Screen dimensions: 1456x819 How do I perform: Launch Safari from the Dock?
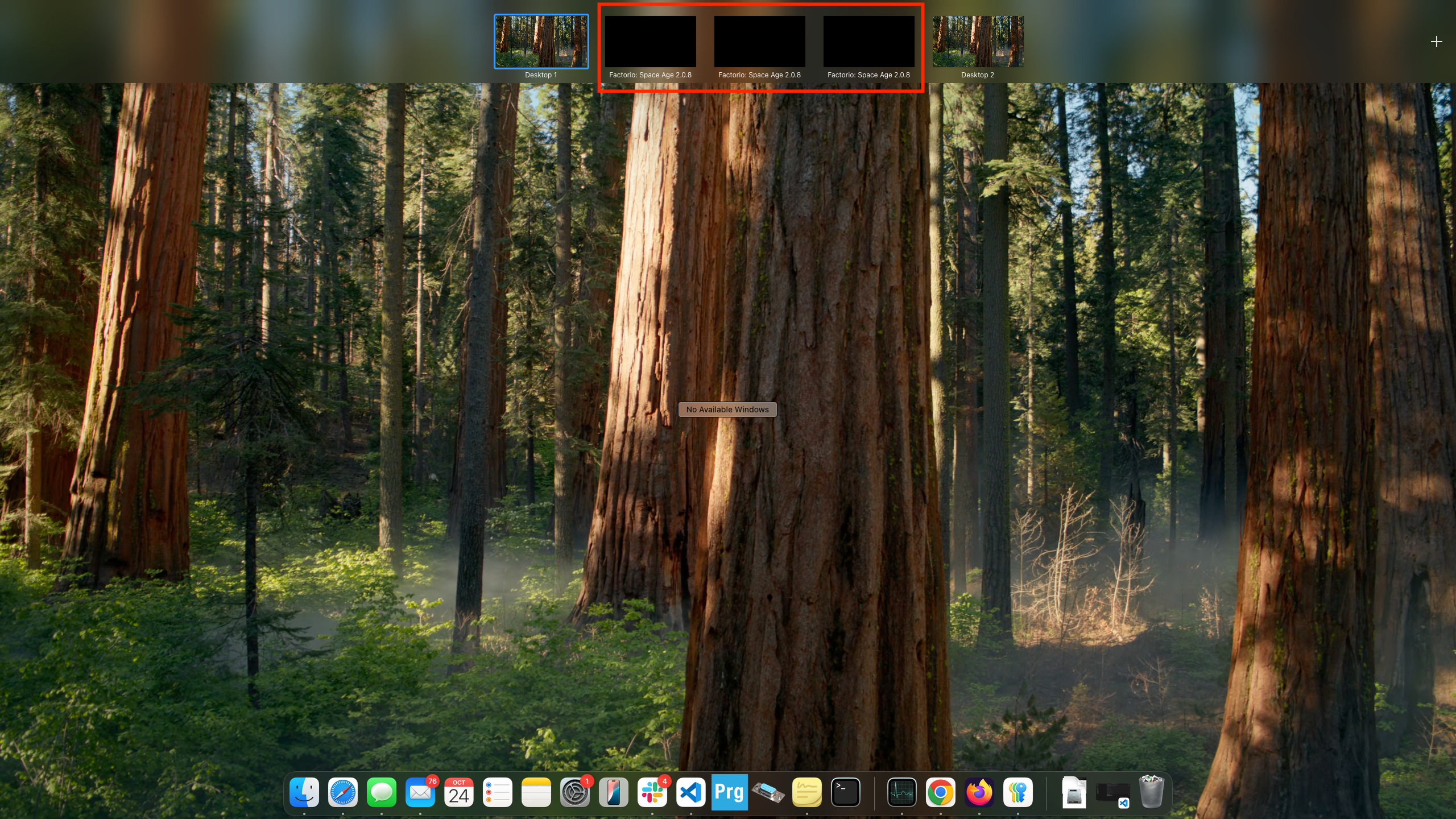343,792
